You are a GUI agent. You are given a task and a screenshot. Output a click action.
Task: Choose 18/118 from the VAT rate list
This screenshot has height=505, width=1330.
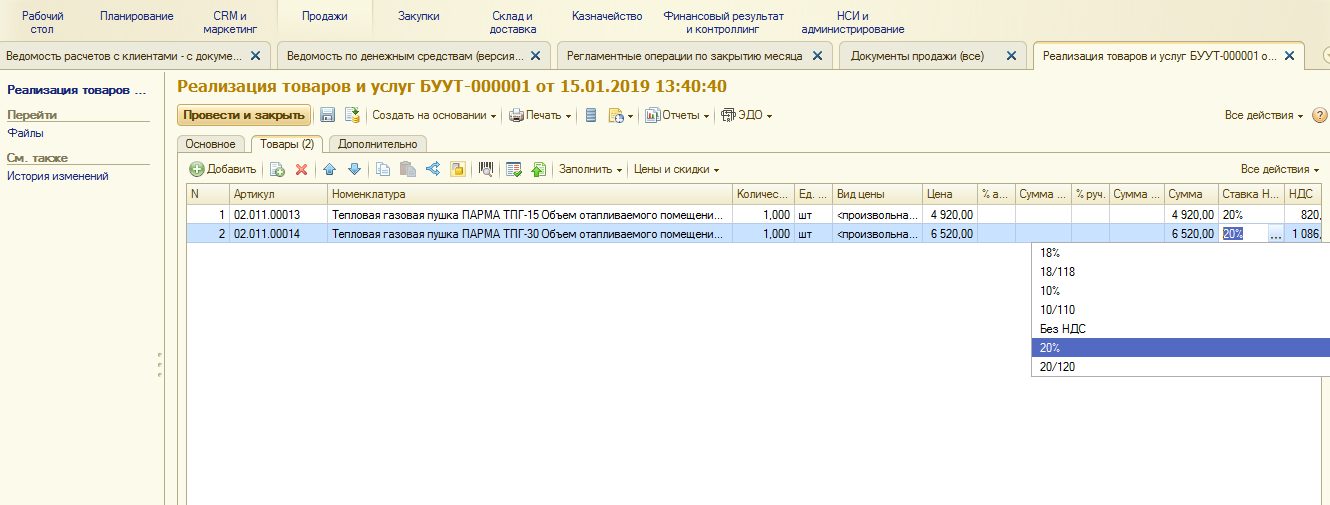click(x=1180, y=272)
